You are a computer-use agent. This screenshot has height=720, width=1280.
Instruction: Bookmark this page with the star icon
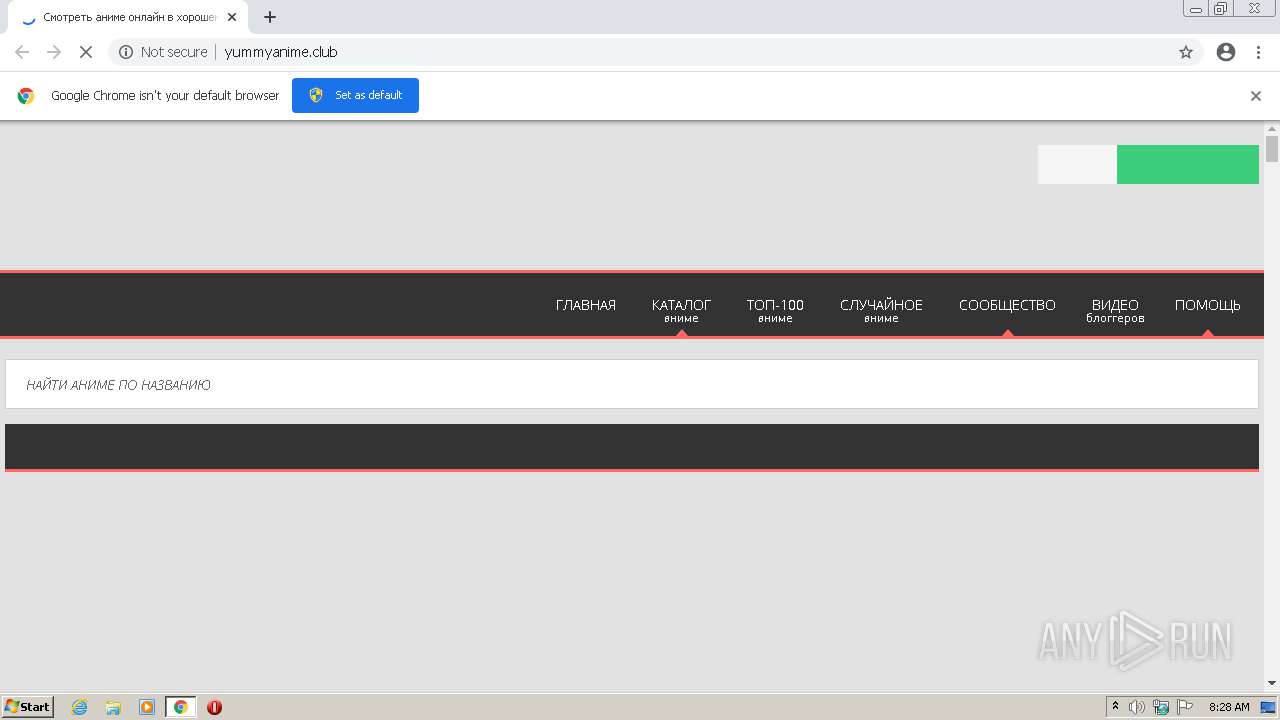click(1186, 52)
